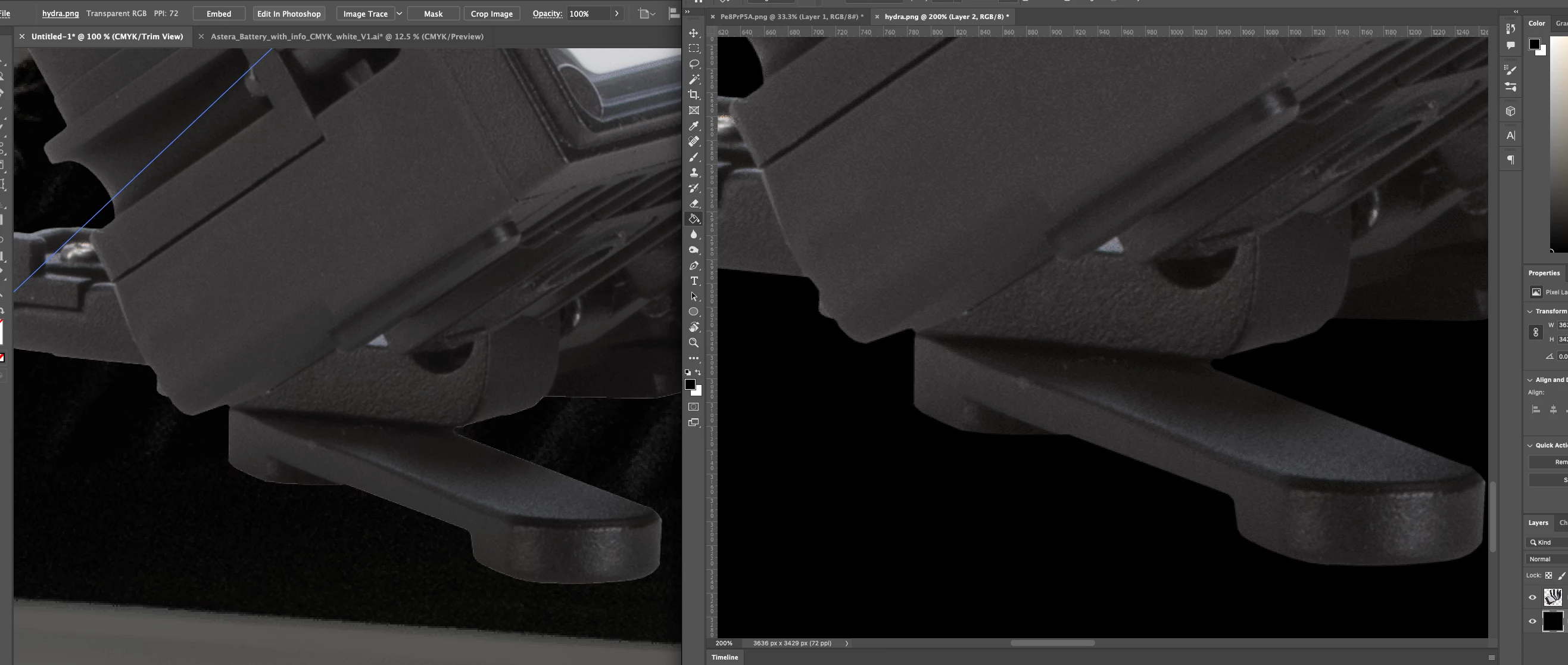The width and height of the screenshot is (1568, 665).
Task: Switch to PeBPrP5A.png document tab
Action: [x=791, y=17]
